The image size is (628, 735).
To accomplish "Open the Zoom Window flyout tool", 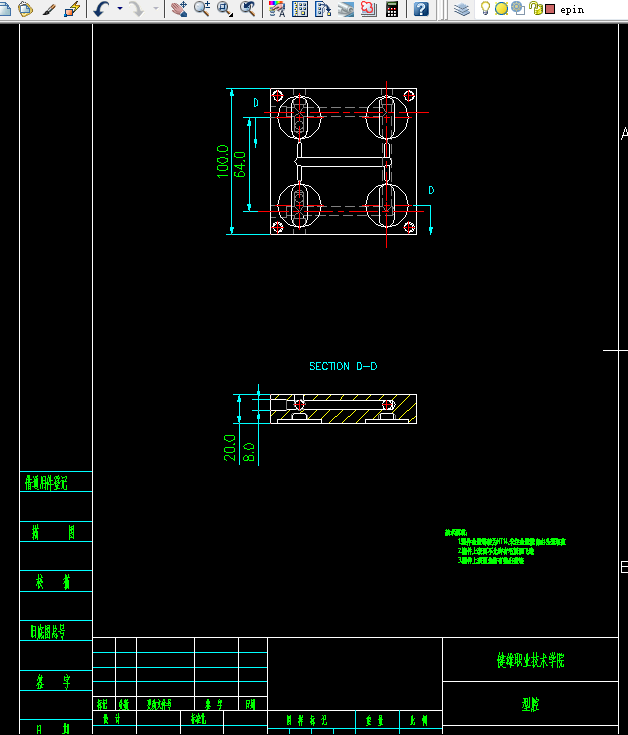I will [x=225, y=8].
